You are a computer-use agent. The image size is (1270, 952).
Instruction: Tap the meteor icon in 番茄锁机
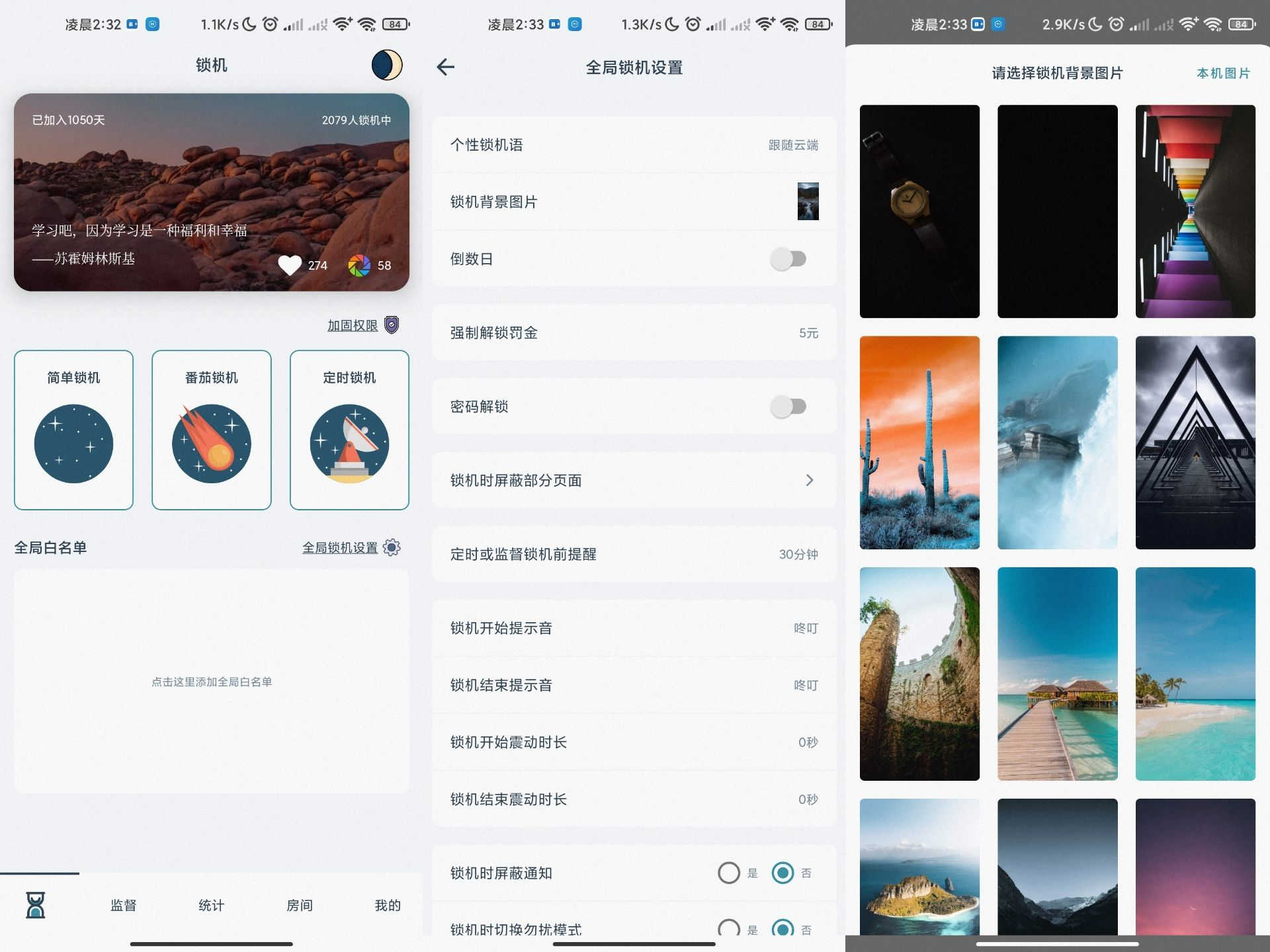212,444
